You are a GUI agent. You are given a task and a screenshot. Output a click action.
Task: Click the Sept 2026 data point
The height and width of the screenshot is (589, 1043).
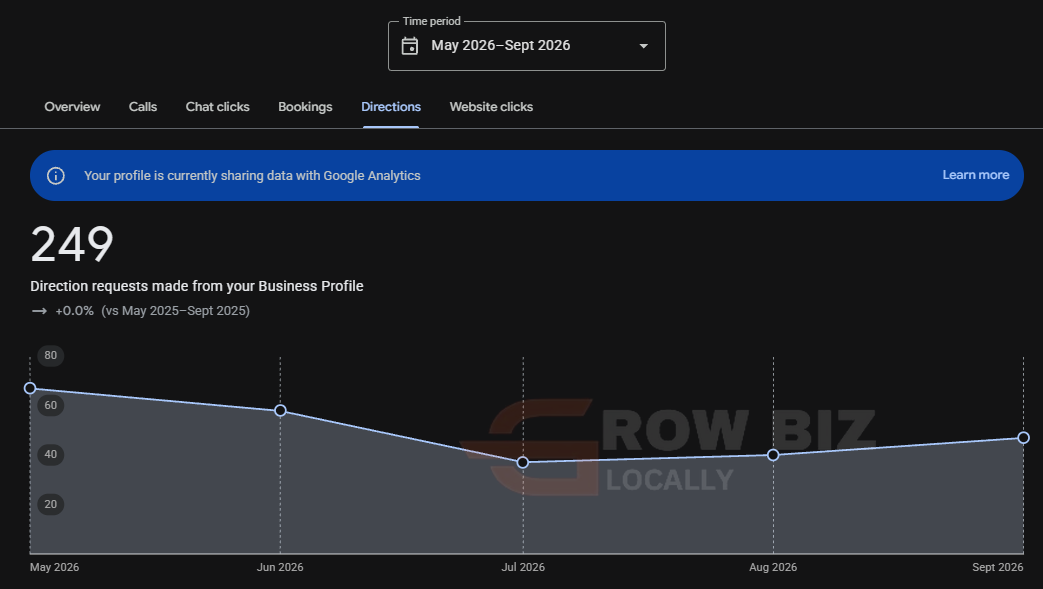point(1024,437)
